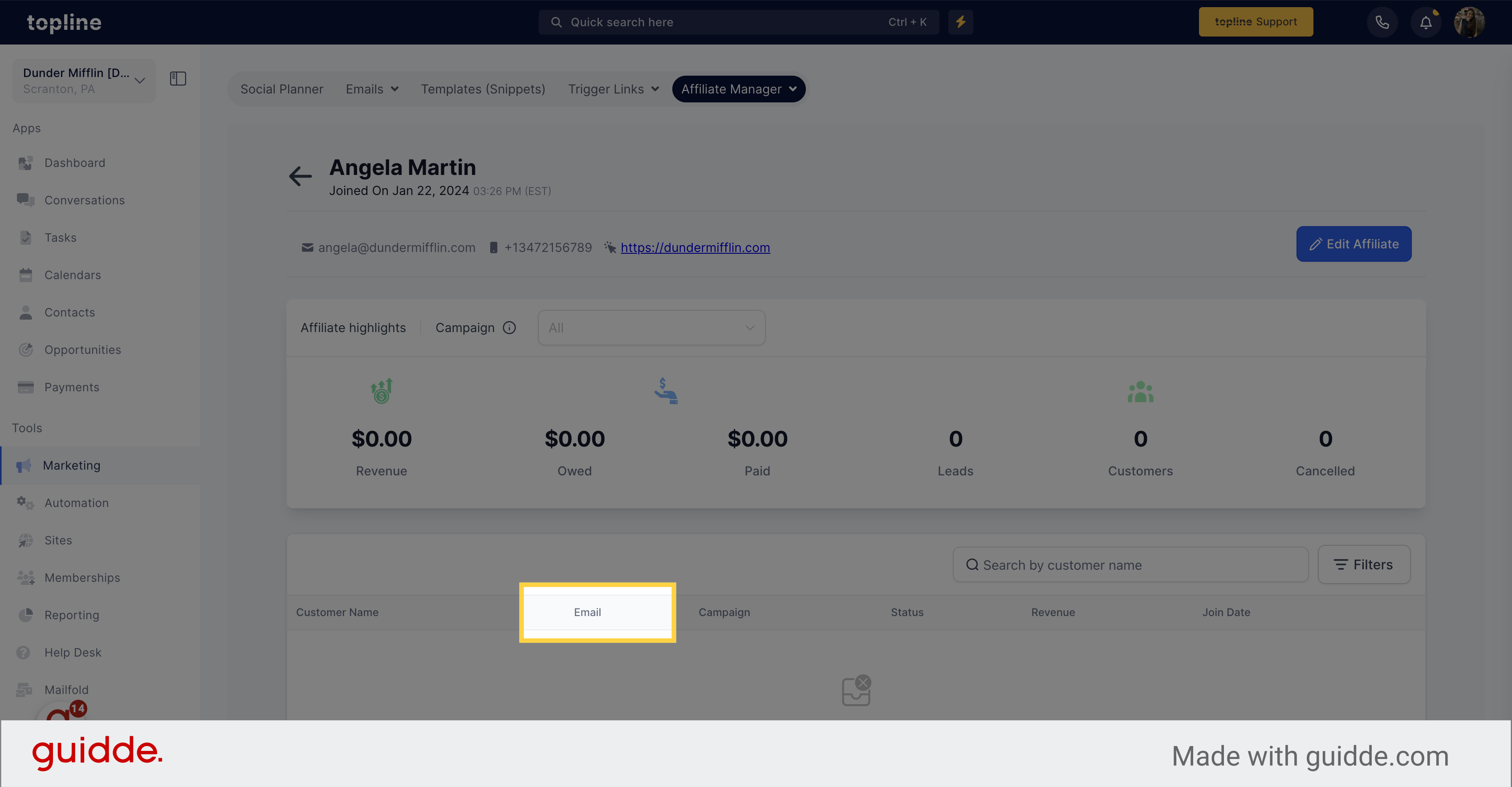Click the Campaign column header
Viewport: 1512px width, 787px height.
point(724,613)
